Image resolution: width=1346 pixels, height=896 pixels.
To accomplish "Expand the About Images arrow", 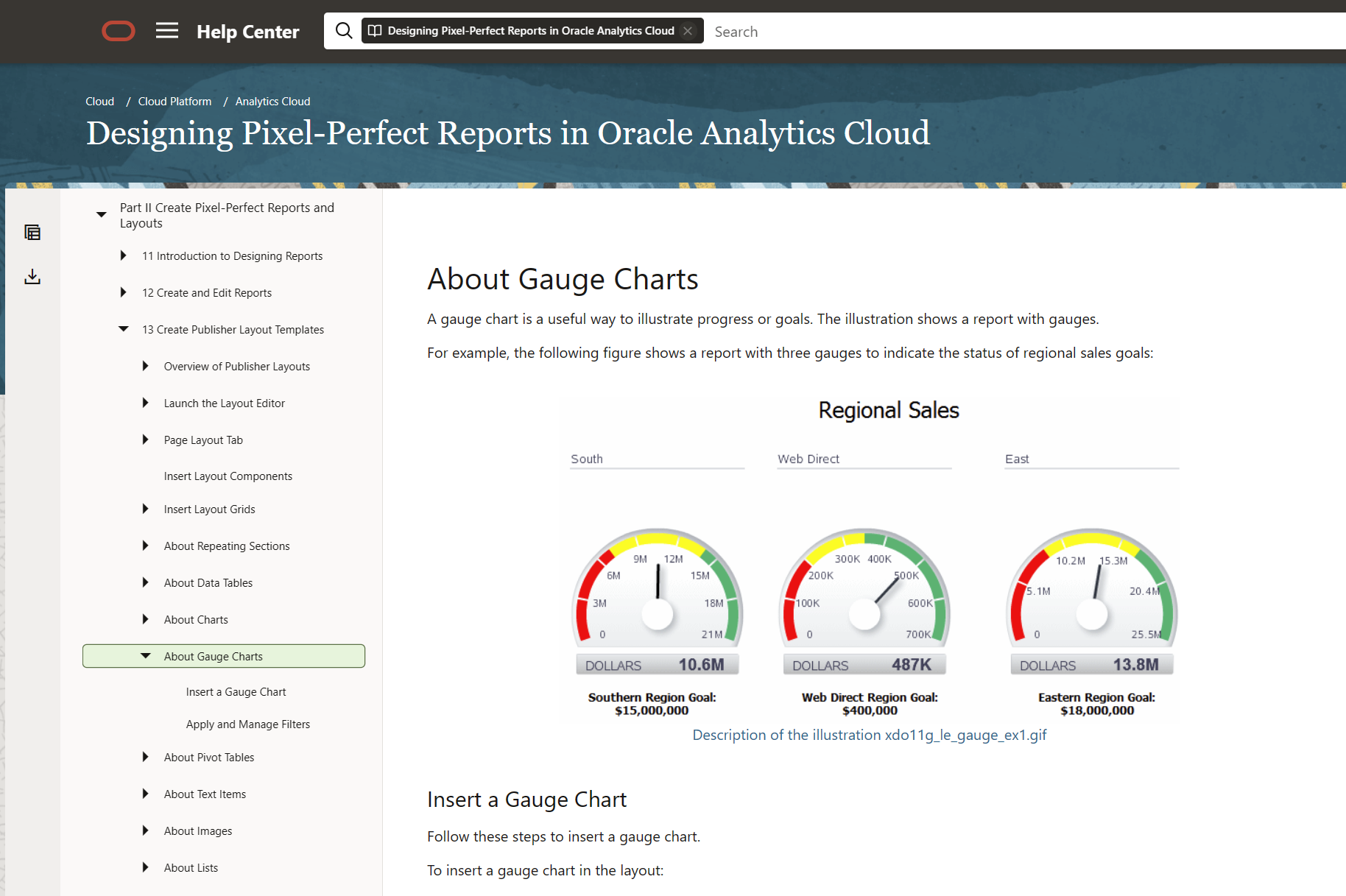I will click(145, 830).
